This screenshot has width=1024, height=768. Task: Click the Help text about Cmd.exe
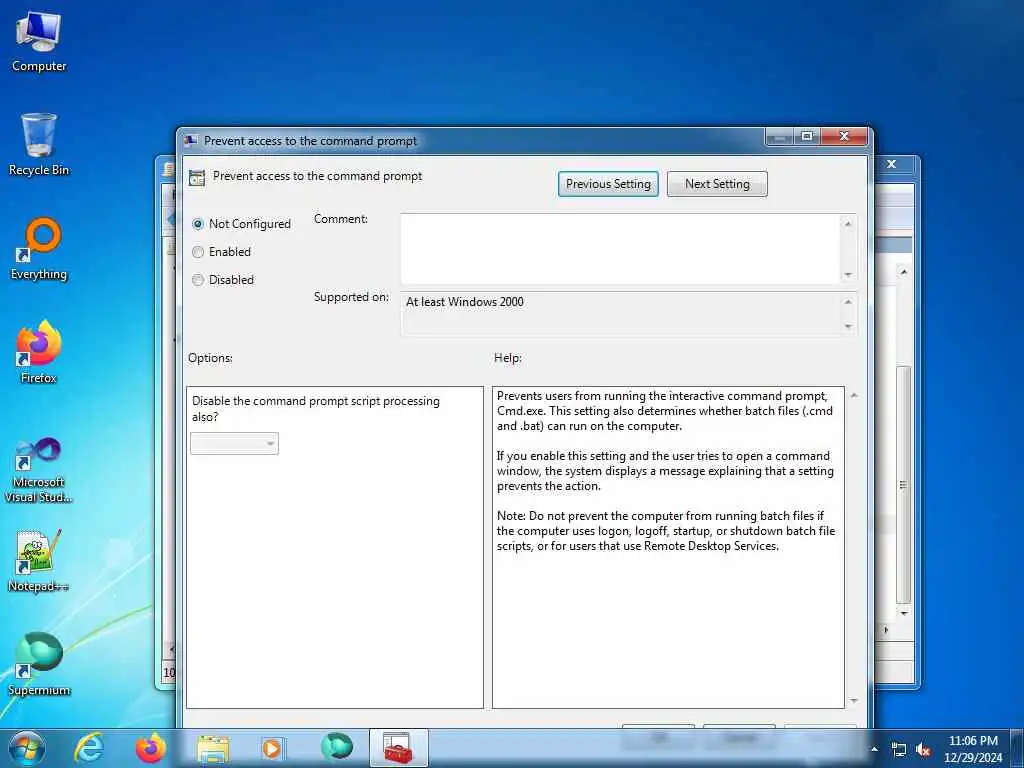(665, 411)
